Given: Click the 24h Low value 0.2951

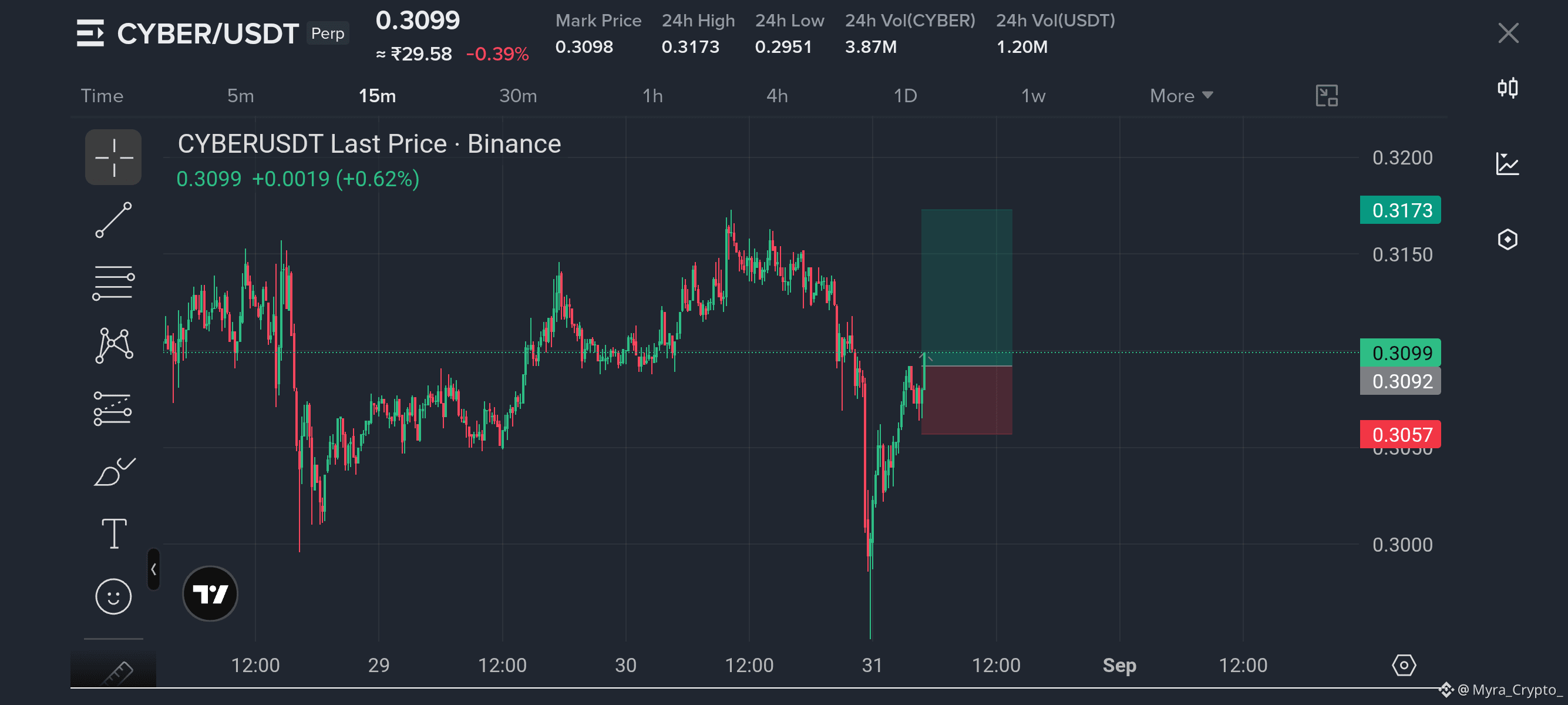Looking at the screenshot, I should (783, 47).
